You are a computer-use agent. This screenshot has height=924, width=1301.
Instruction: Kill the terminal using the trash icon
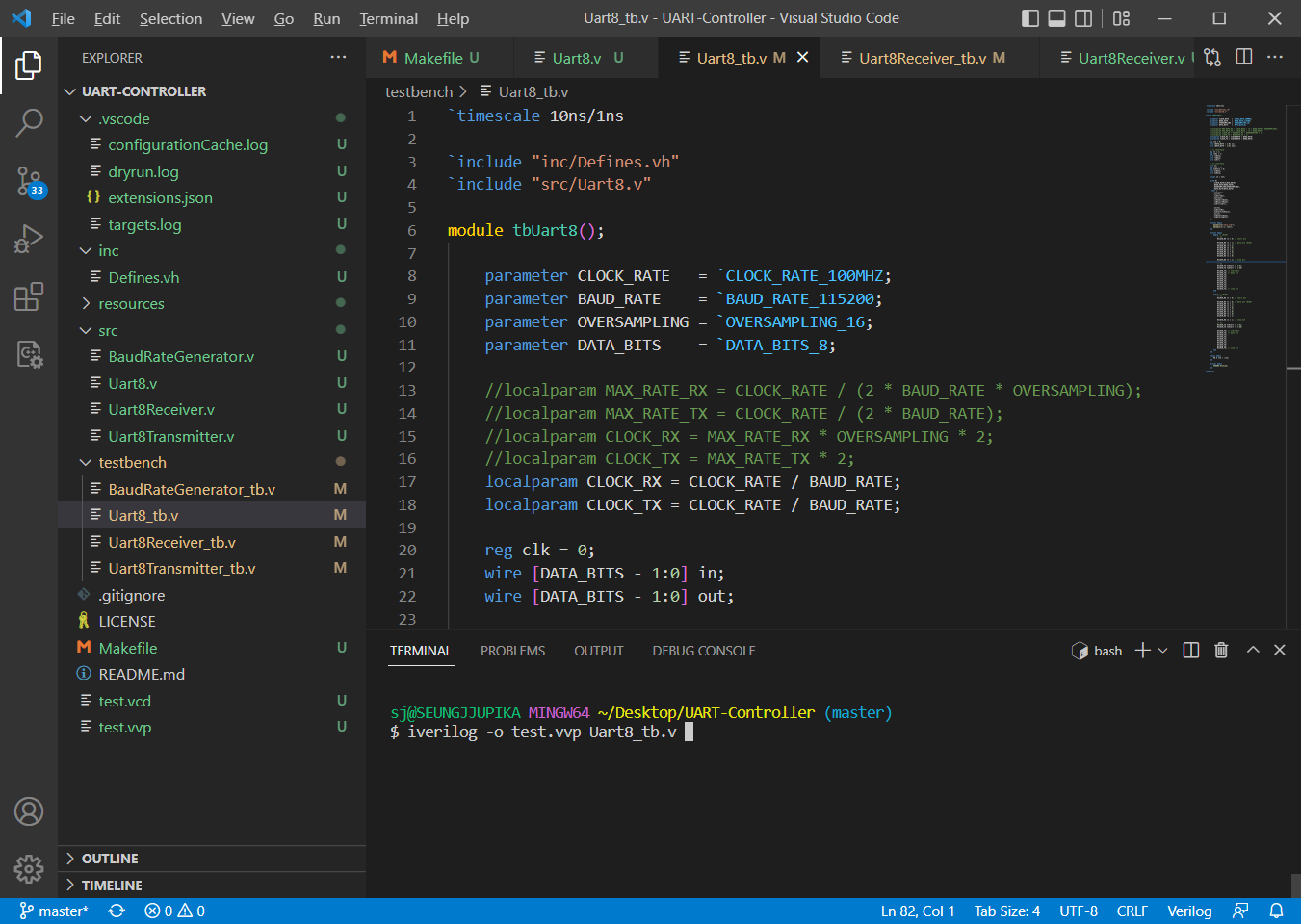tap(1221, 650)
